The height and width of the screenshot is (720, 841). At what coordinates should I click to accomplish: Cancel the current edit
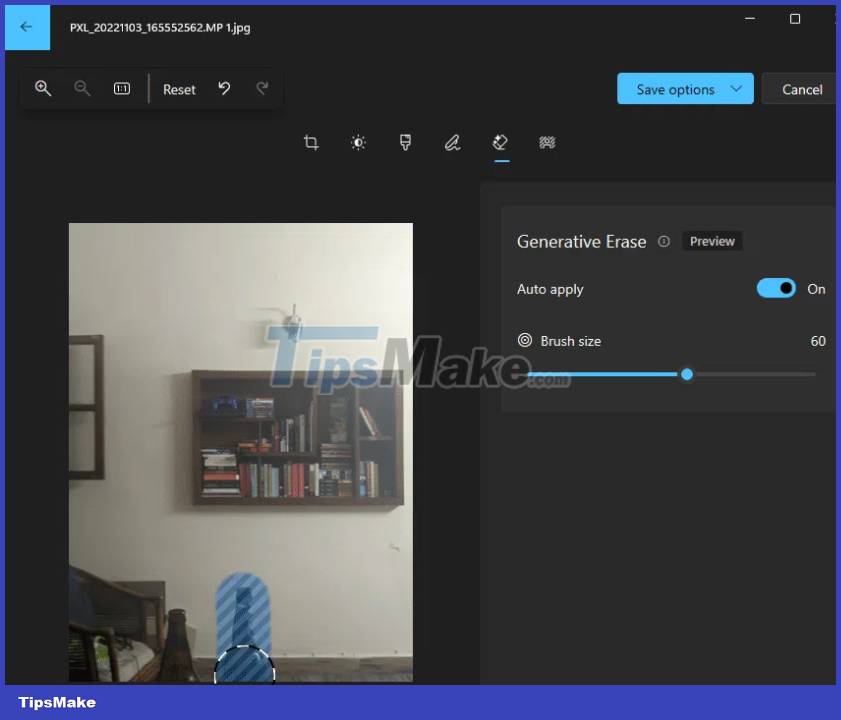[x=801, y=88]
